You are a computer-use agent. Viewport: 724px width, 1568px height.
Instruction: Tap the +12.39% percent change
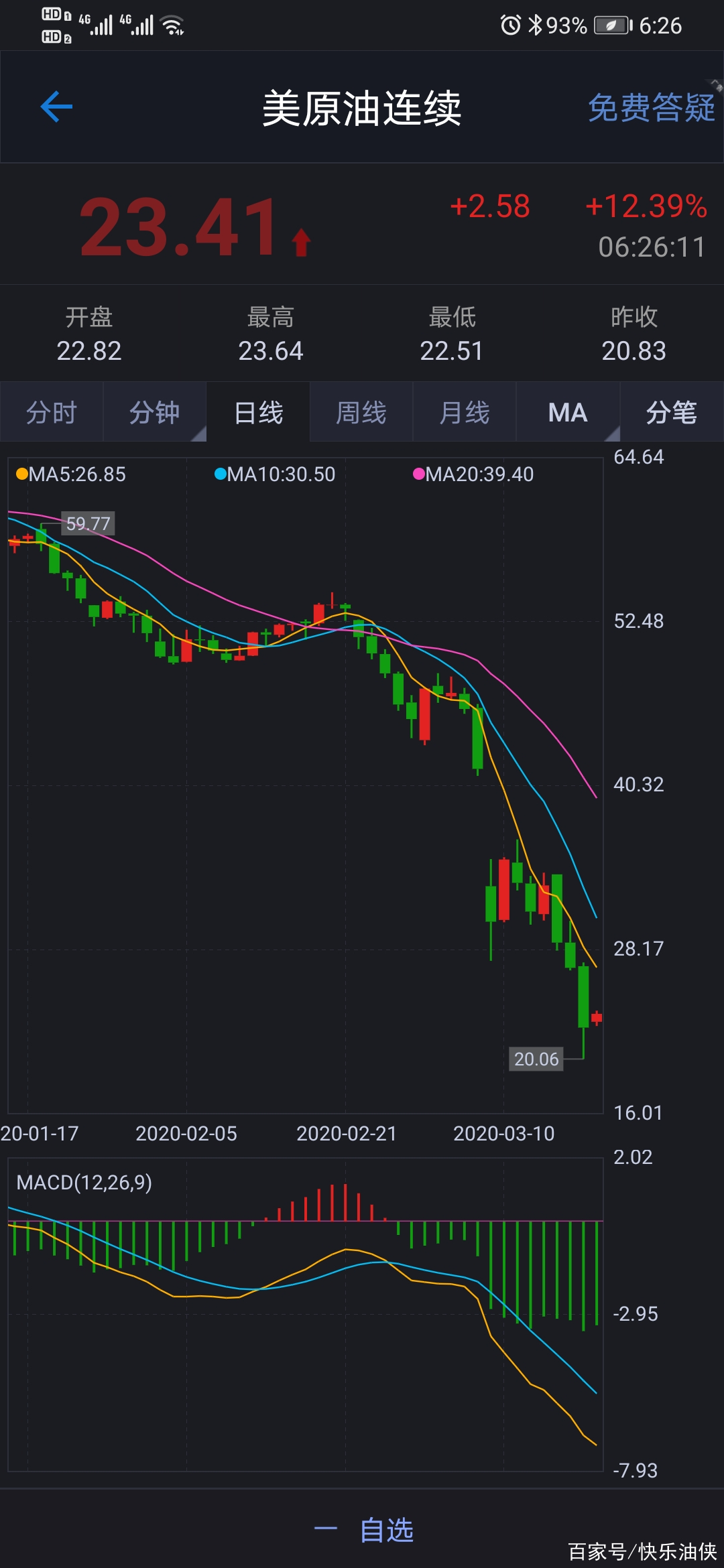click(x=646, y=206)
